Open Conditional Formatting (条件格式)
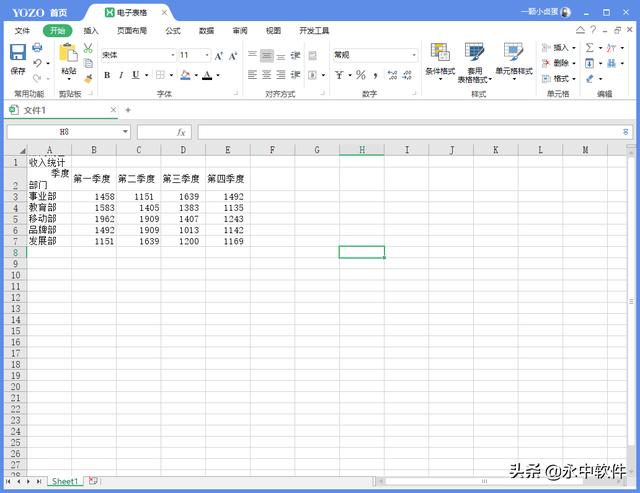Viewport: 640px width, 493px height. (x=440, y=60)
